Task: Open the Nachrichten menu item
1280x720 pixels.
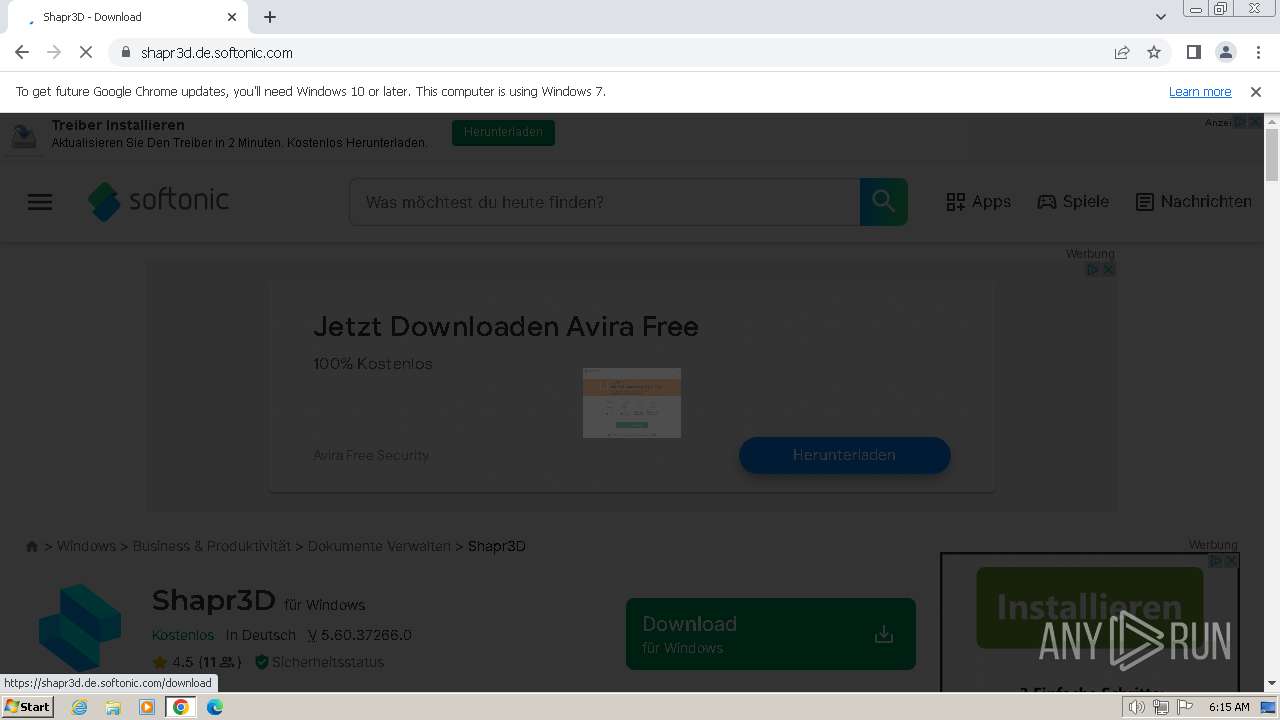Action: pyautogui.click(x=1194, y=201)
